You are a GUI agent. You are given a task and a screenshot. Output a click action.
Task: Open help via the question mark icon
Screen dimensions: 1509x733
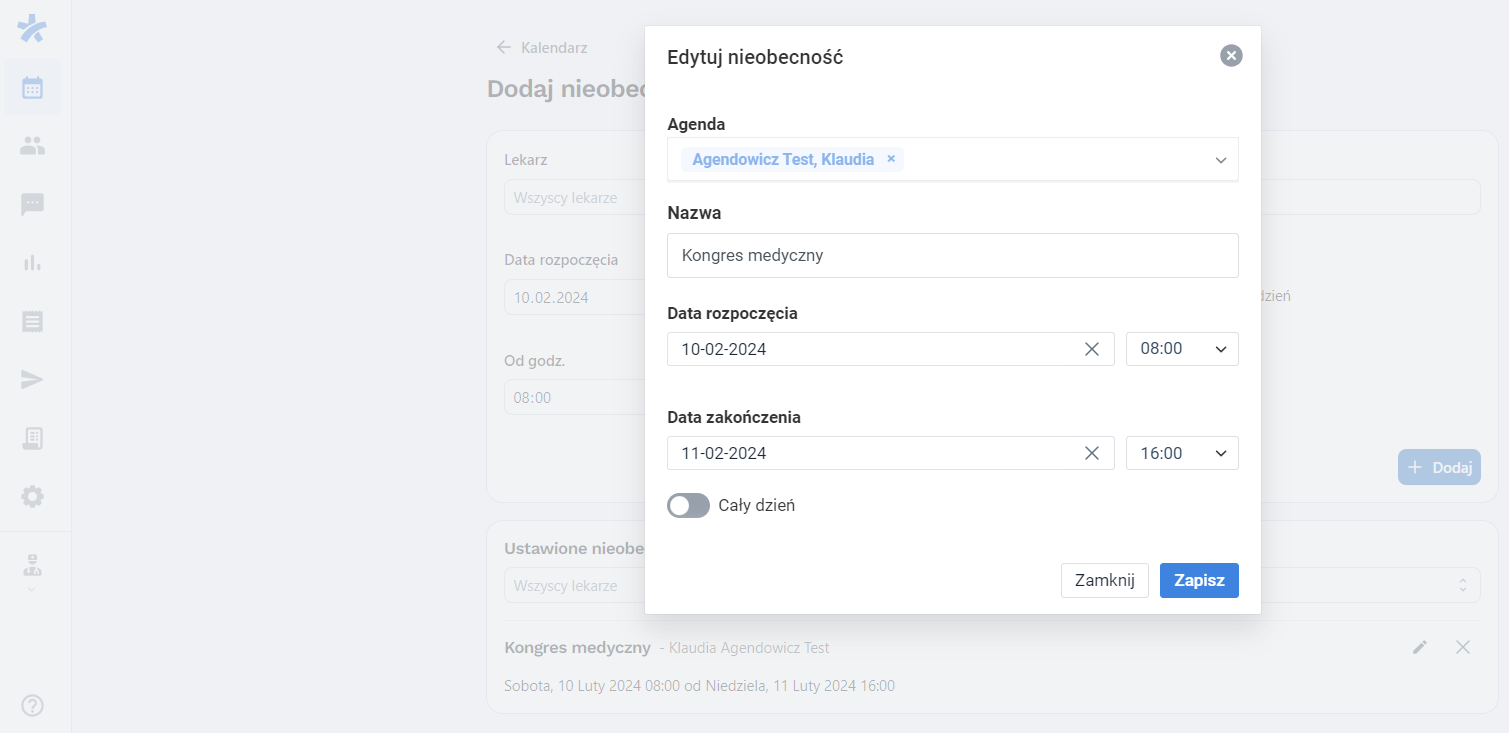(x=32, y=705)
